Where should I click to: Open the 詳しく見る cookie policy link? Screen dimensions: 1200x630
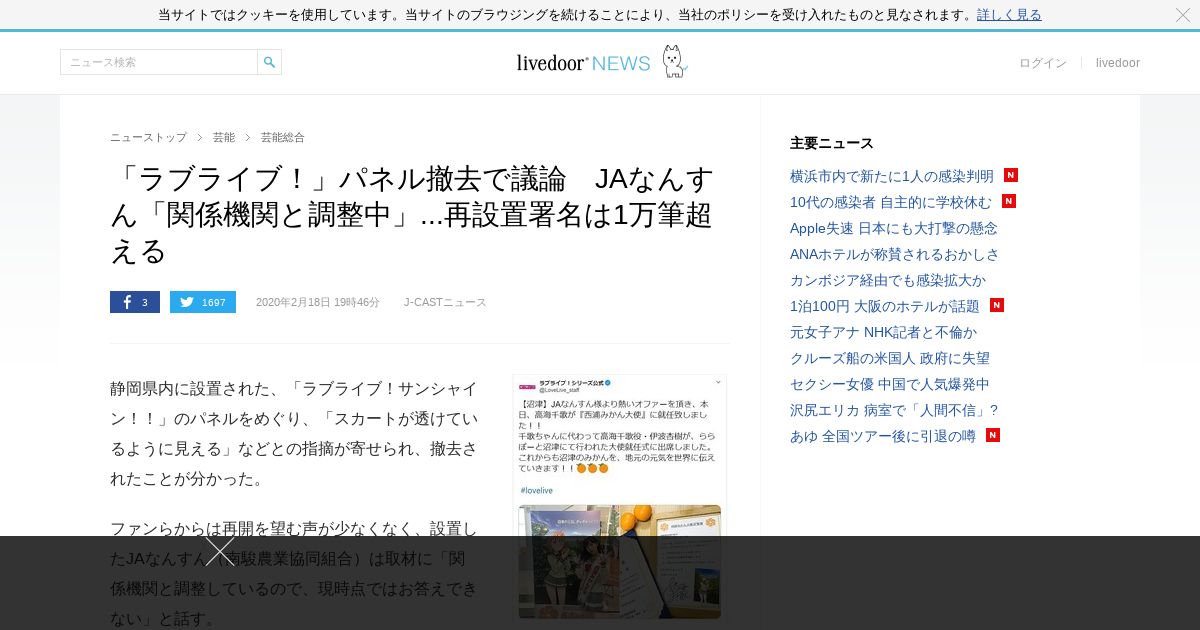point(1009,15)
